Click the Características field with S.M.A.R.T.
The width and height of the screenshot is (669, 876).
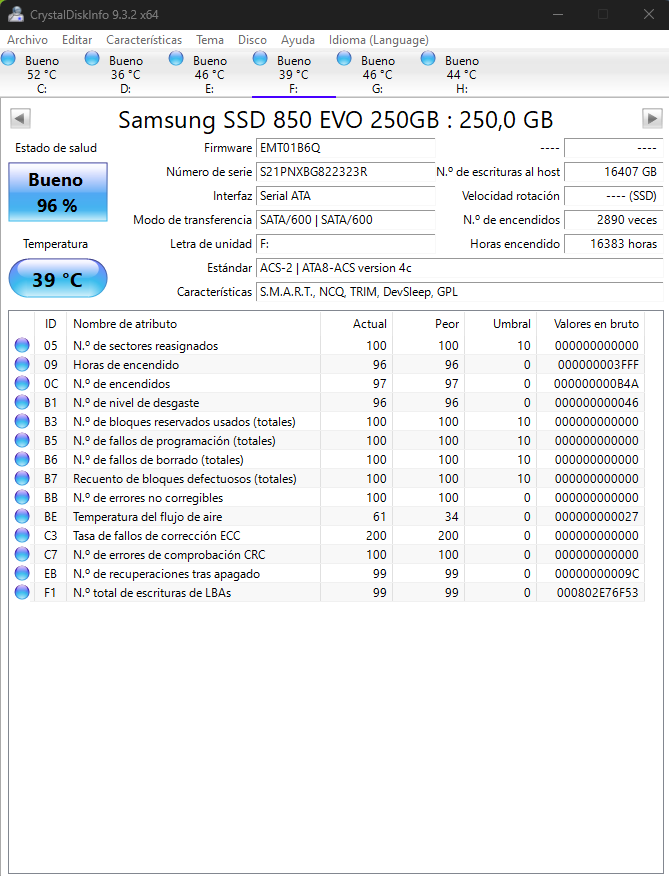pos(459,292)
